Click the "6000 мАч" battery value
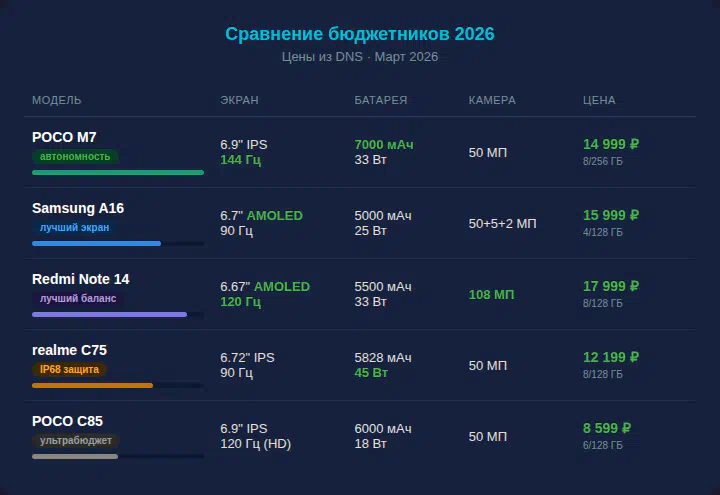Image resolution: width=720 pixels, height=495 pixels. click(383, 428)
